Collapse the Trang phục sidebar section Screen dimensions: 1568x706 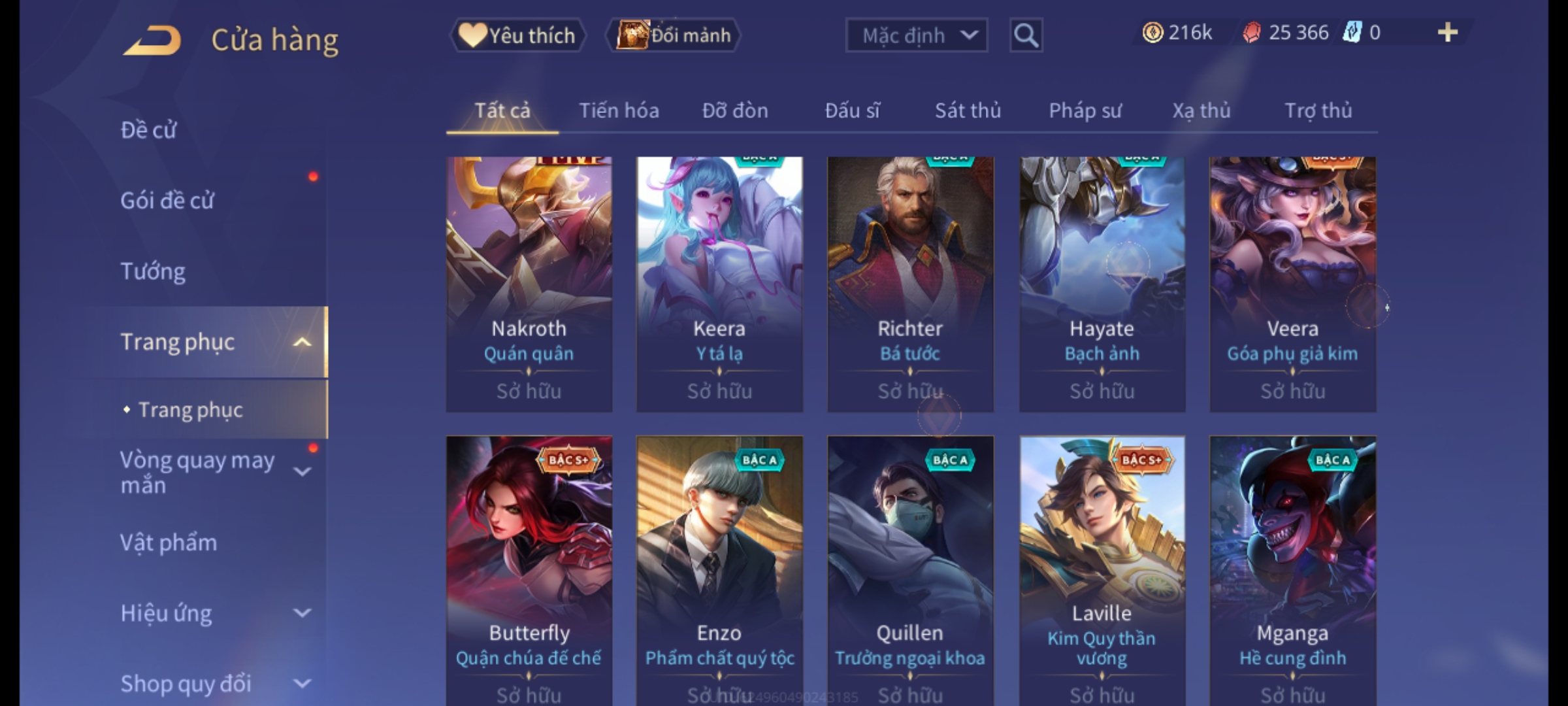(302, 342)
